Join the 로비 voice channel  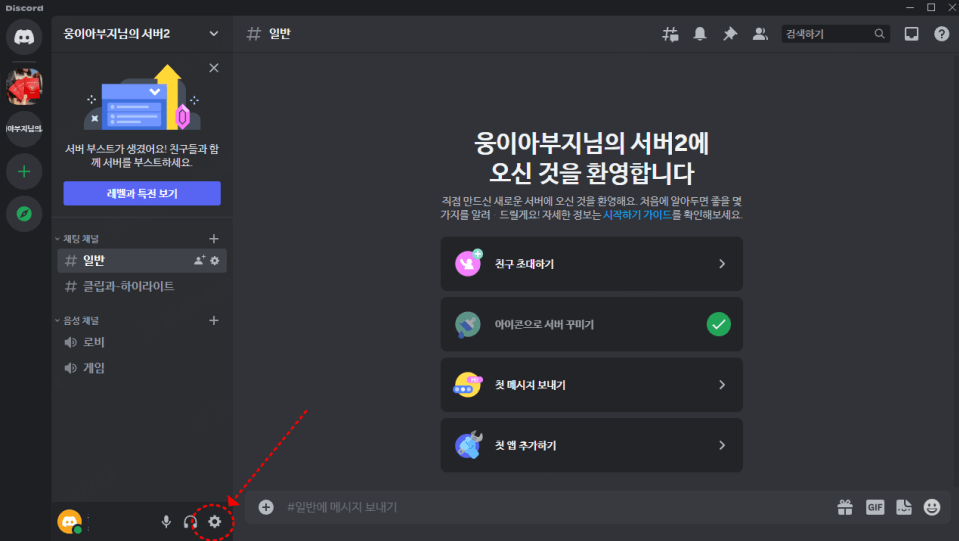click(142, 342)
